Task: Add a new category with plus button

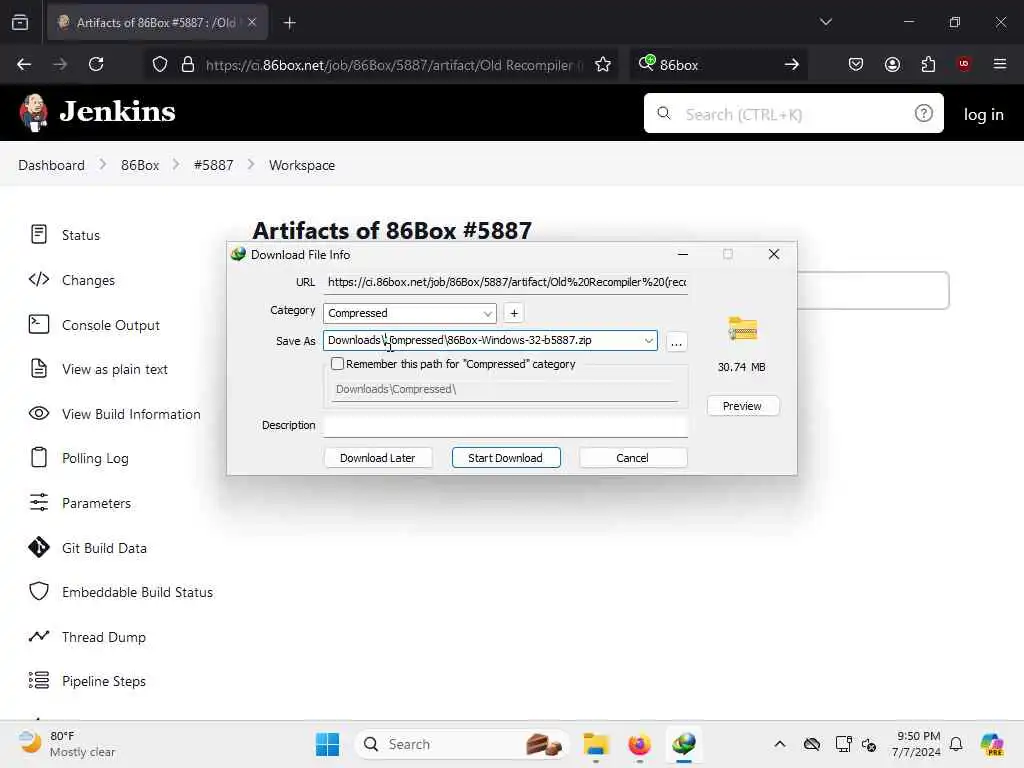Action: pos(514,313)
